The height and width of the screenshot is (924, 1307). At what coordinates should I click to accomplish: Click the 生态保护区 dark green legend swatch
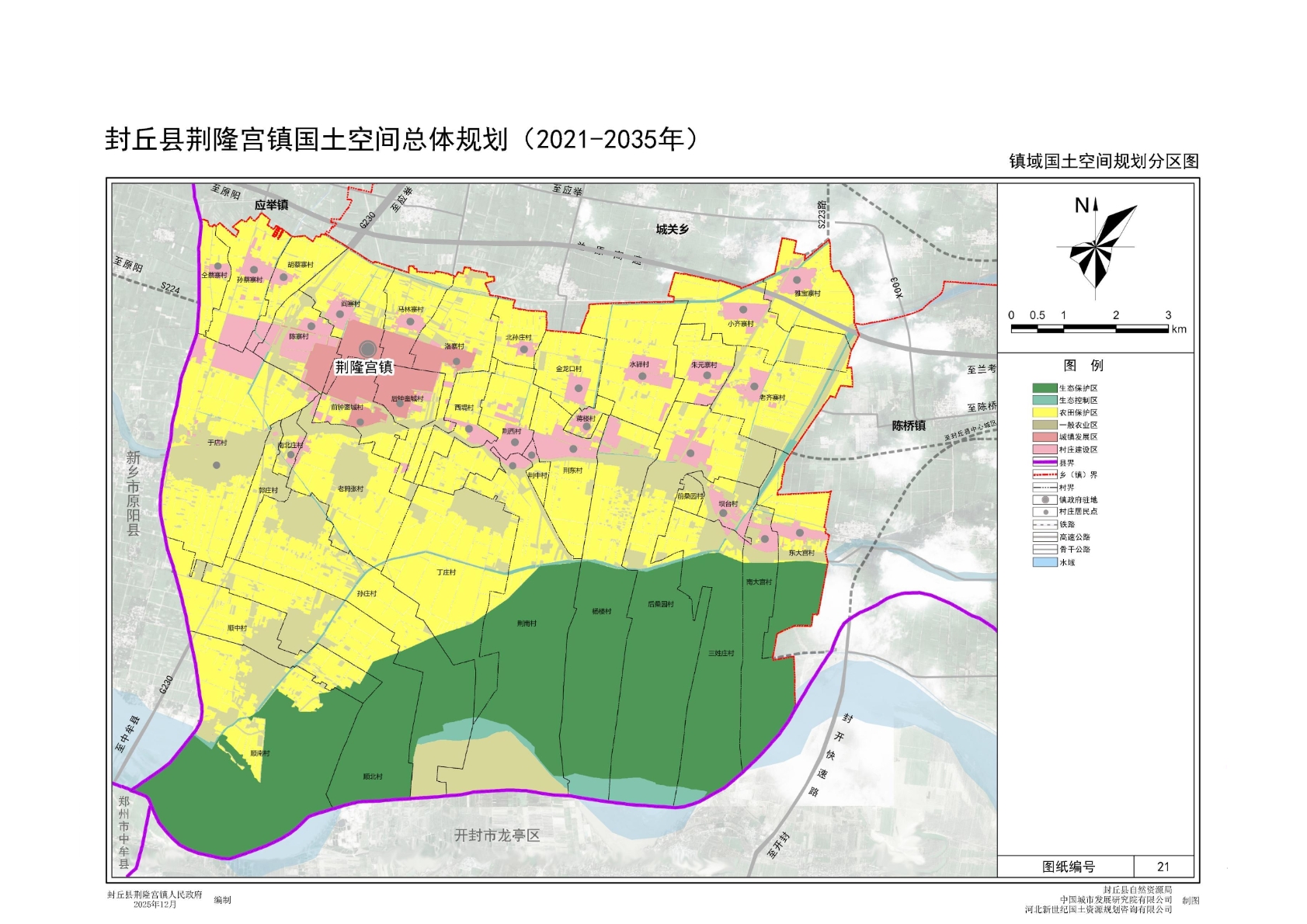(x=1045, y=388)
